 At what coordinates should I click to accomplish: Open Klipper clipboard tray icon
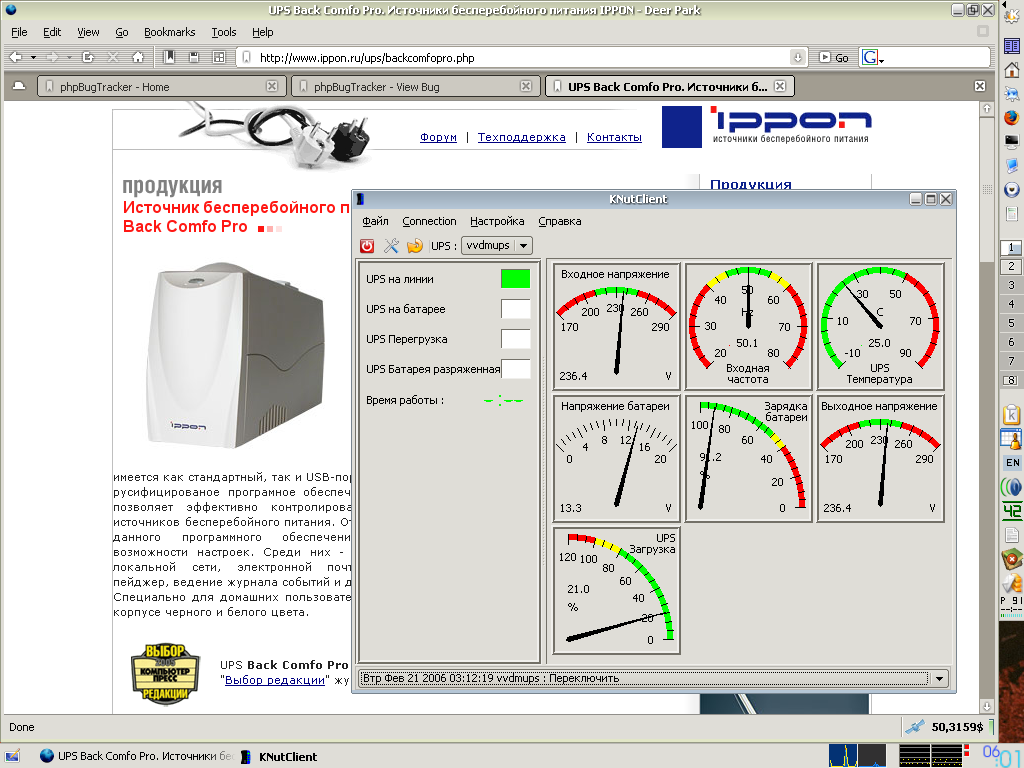click(1012, 415)
